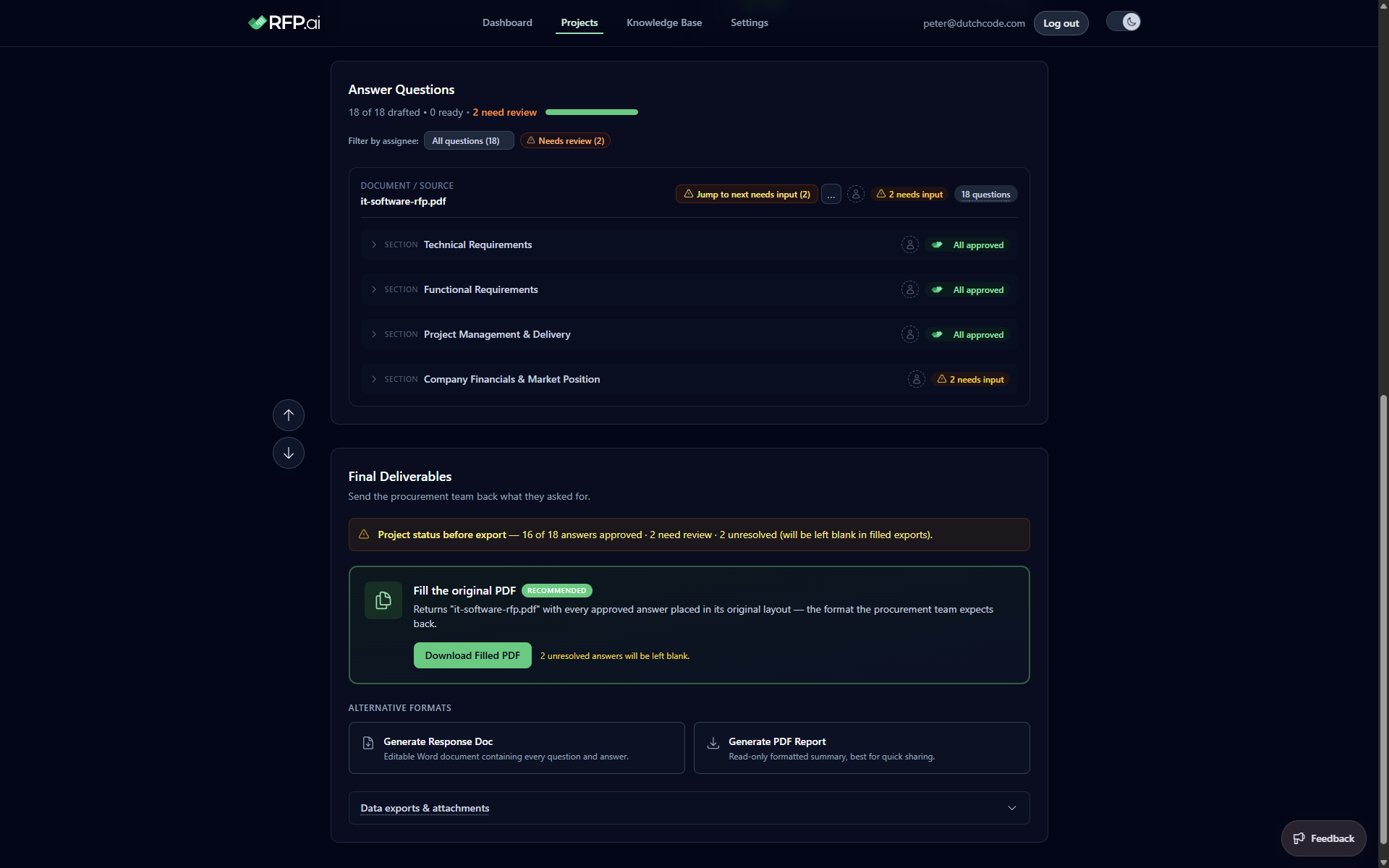Click the Project Management & Delivery title
Viewport: 1389px width, 868px height.
497,334
